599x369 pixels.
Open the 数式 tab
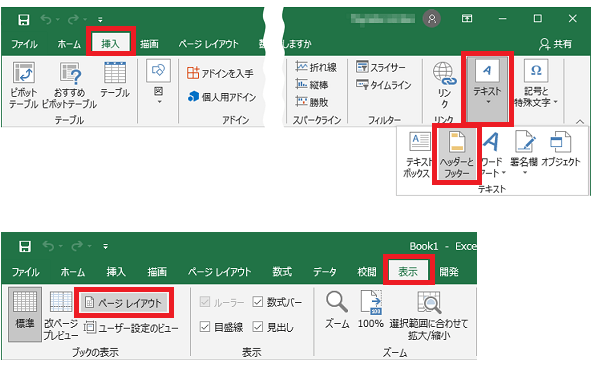pos(282,272)
